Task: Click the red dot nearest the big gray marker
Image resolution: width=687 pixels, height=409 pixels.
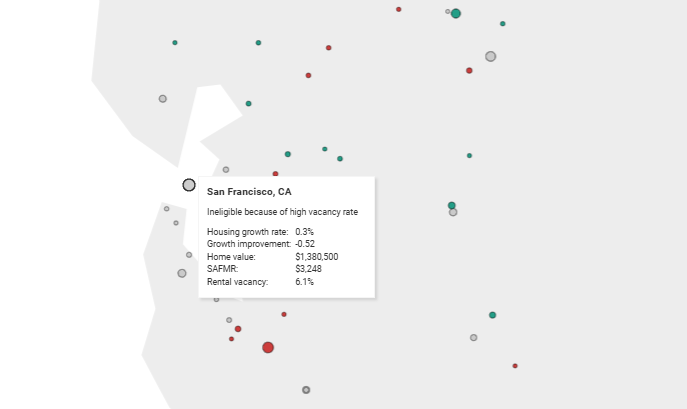Action: [469, 71]
